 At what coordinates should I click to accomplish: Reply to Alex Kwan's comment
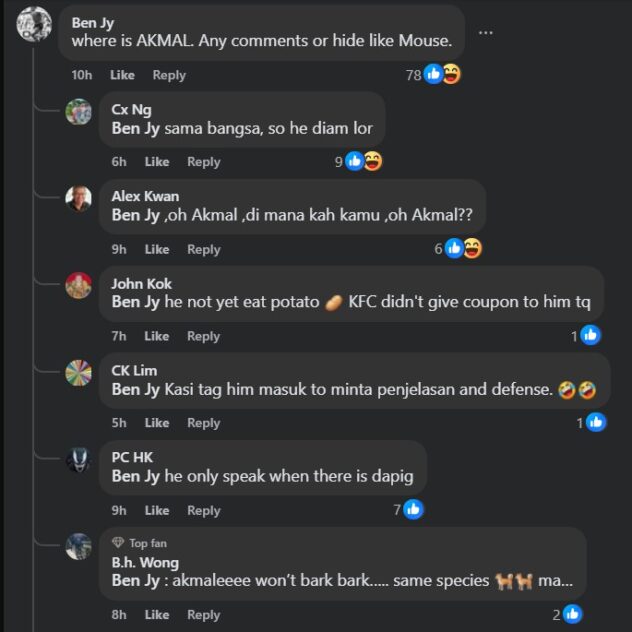(203, 249)
